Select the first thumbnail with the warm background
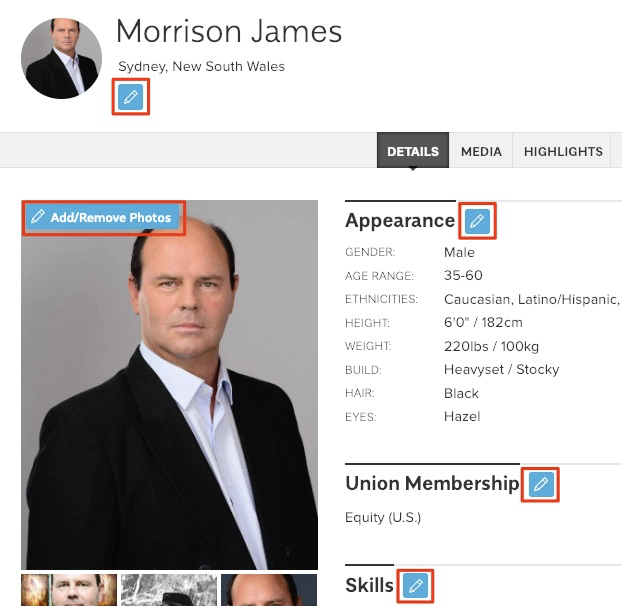The width and height of the screenshot is (622, 606). (69, 590)
